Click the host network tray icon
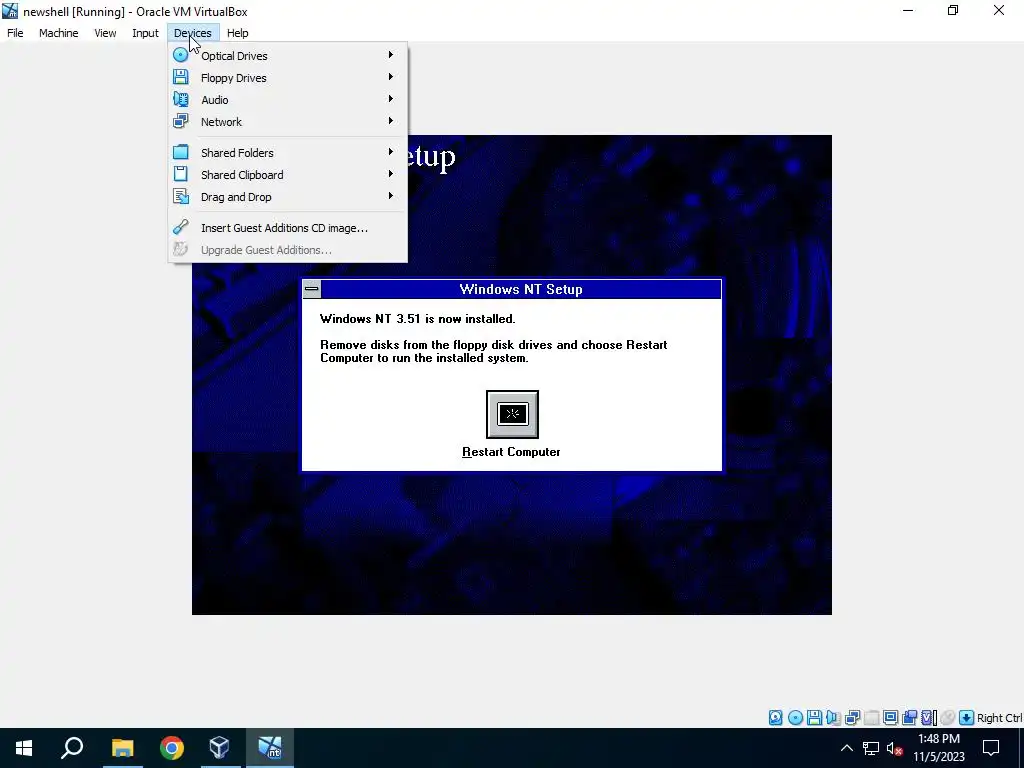The width and height of the screenshot is (1024, 768). pos(871,748)
